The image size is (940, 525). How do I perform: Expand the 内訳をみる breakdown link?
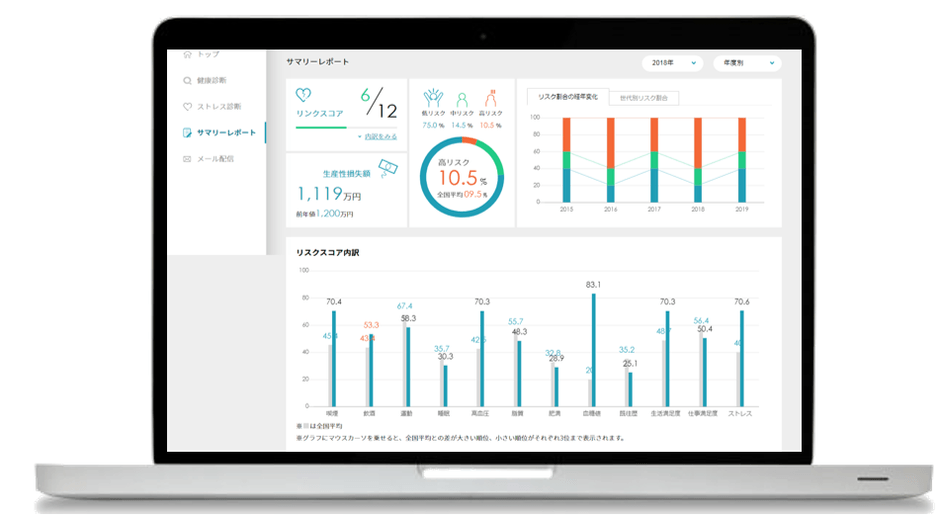(378, 137)
